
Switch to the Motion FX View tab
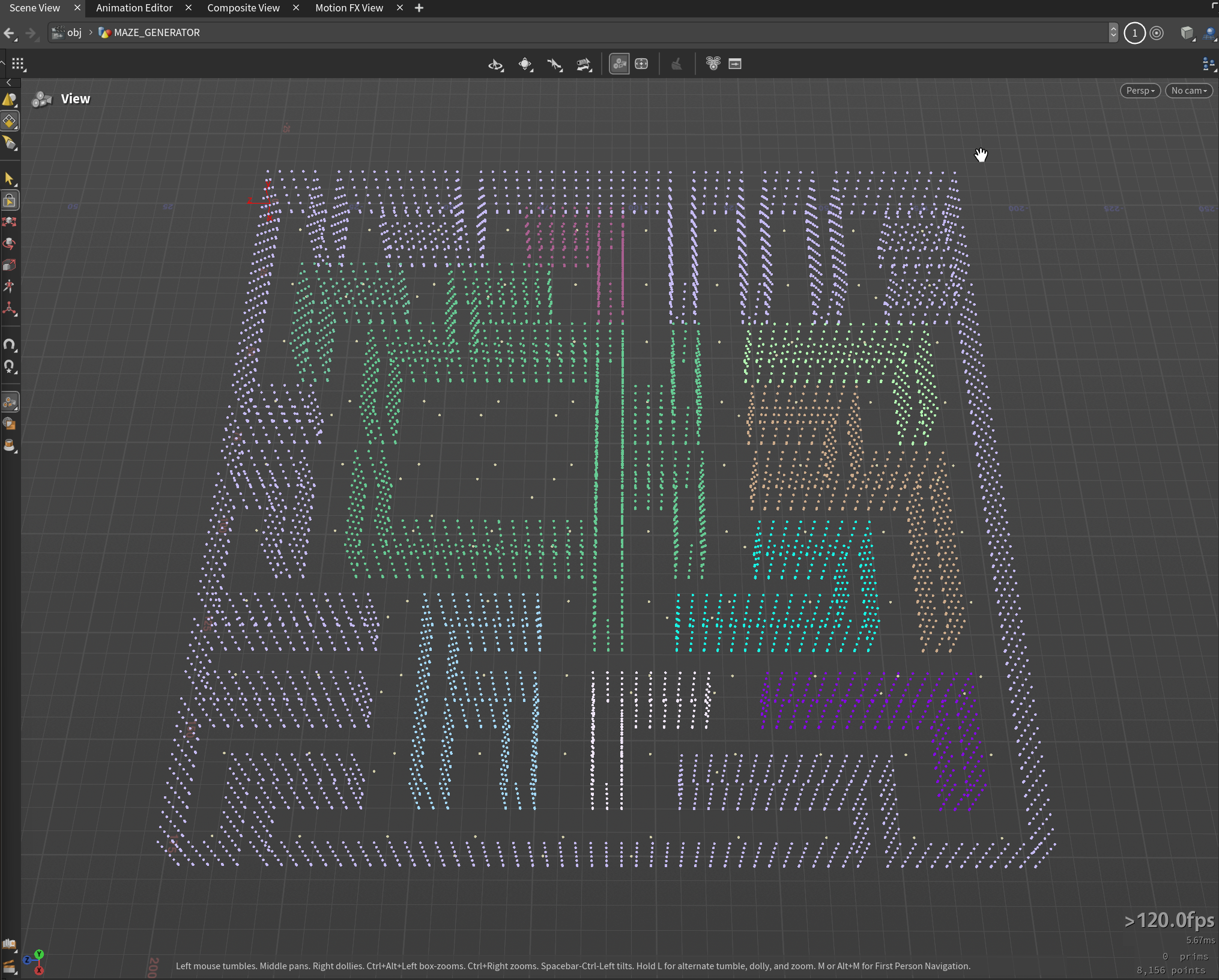(349, 8)
